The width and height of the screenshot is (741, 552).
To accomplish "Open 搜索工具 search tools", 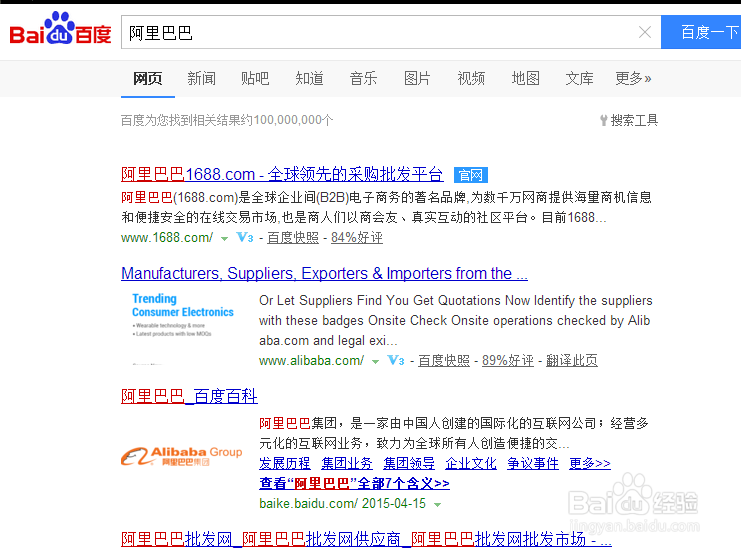I will click(629, 121).
